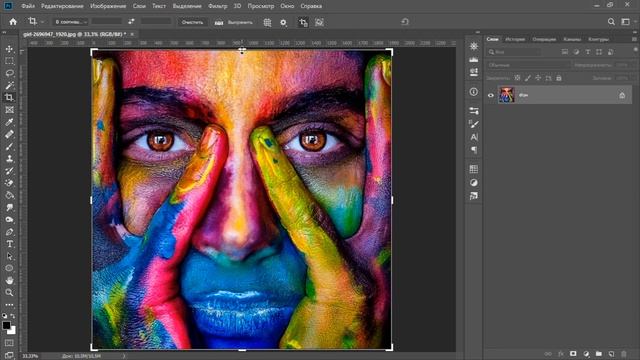Select the Frame tool

click(x=9, y=110)
